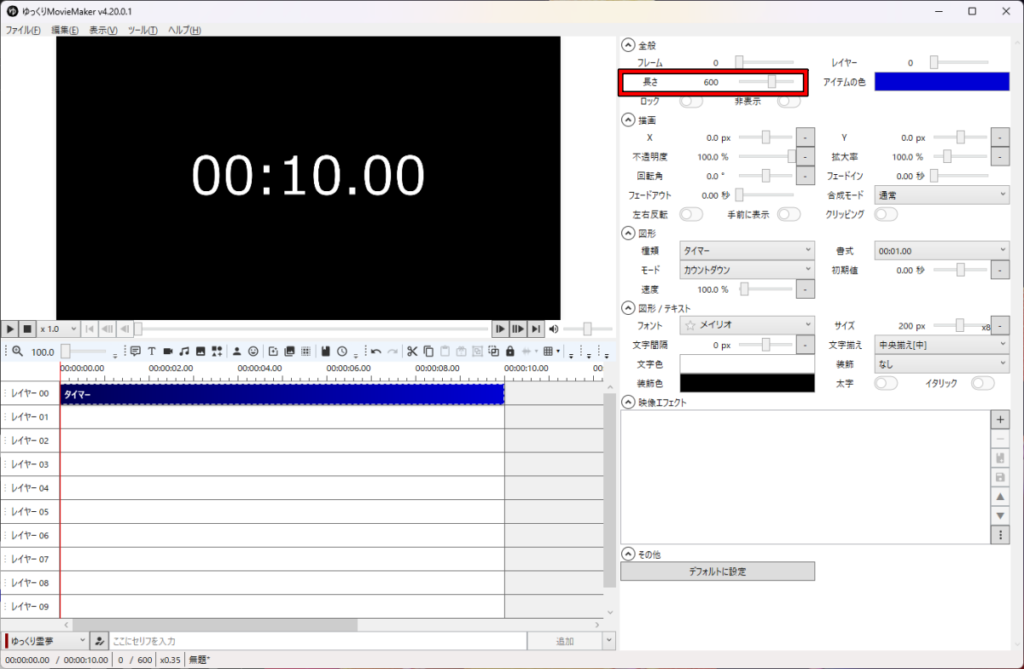Click the overlapping squares duplicate icon

point(494,351)
